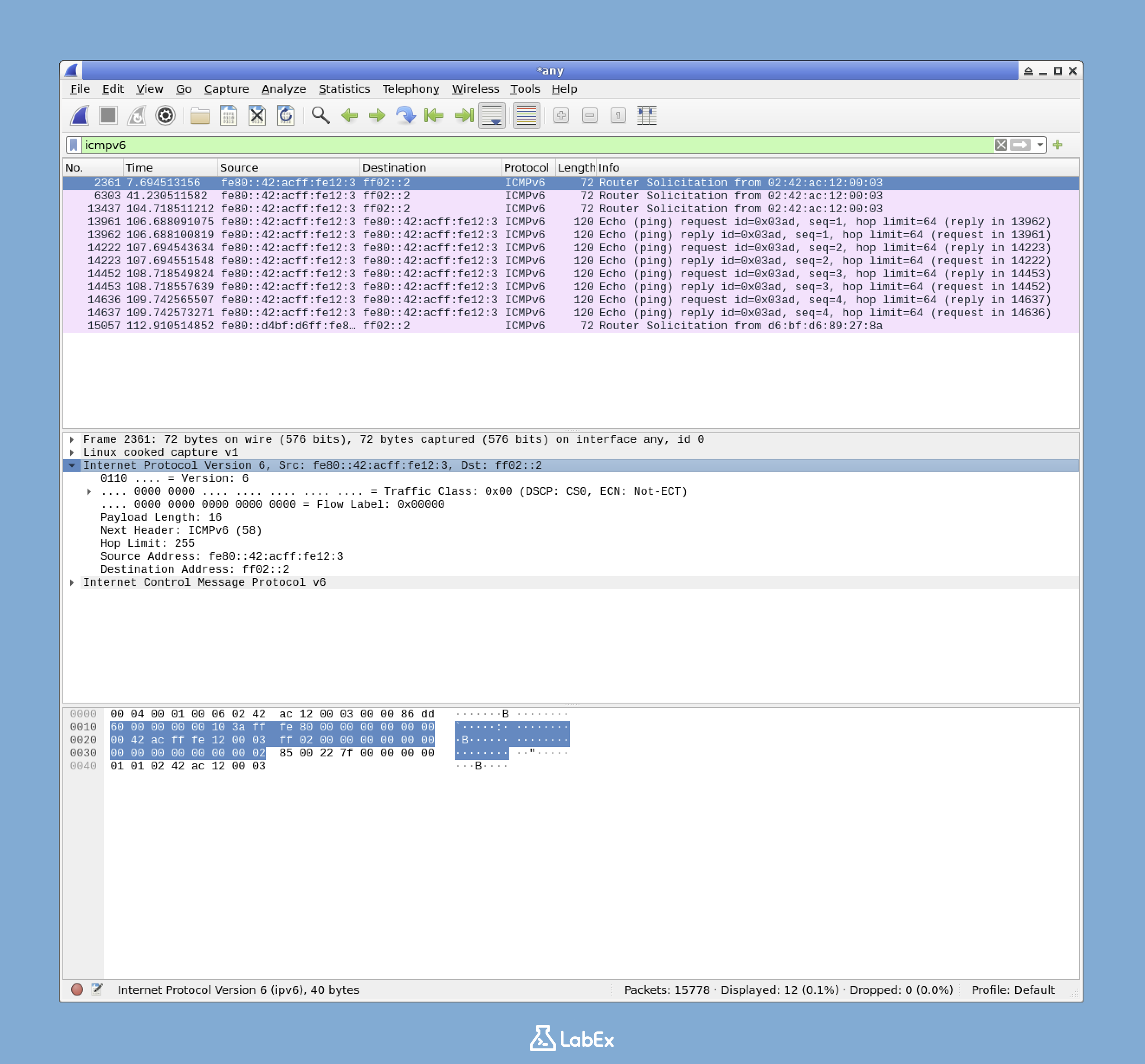Viewport: 1145px width, 1064px height.
Task: Apply the current display filter
Action: (x=1019, y=145)
